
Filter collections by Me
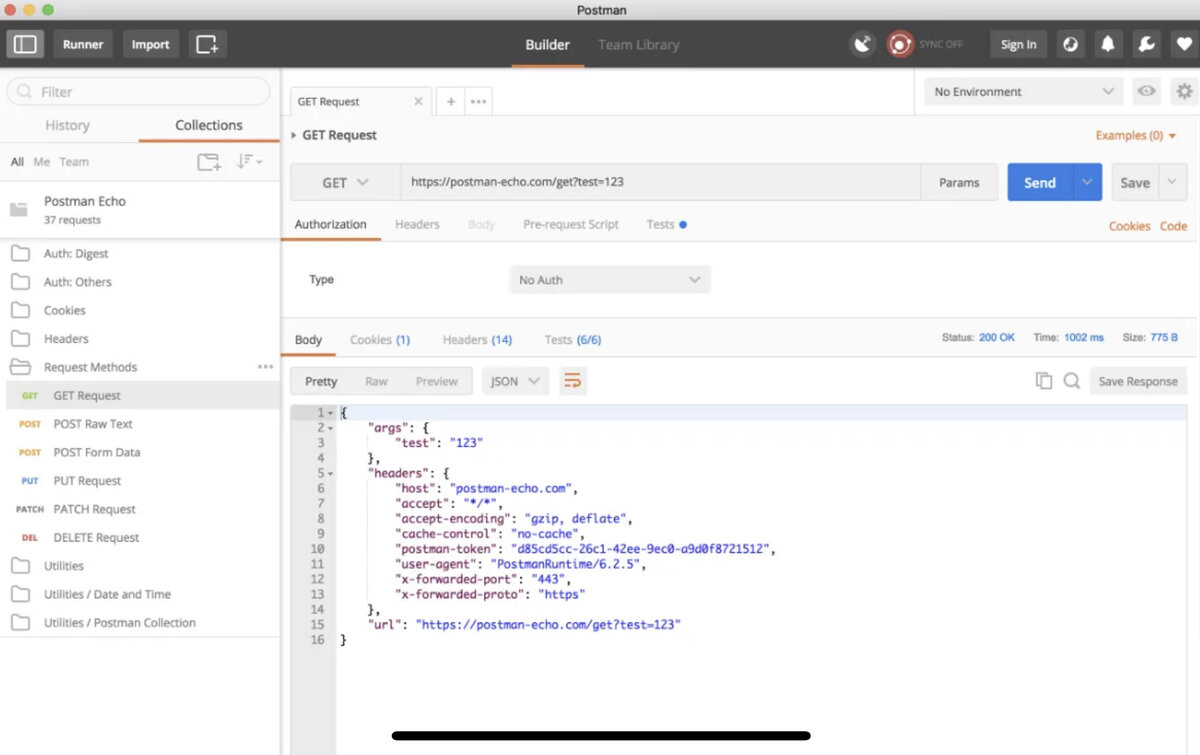(x=41, y=161)
